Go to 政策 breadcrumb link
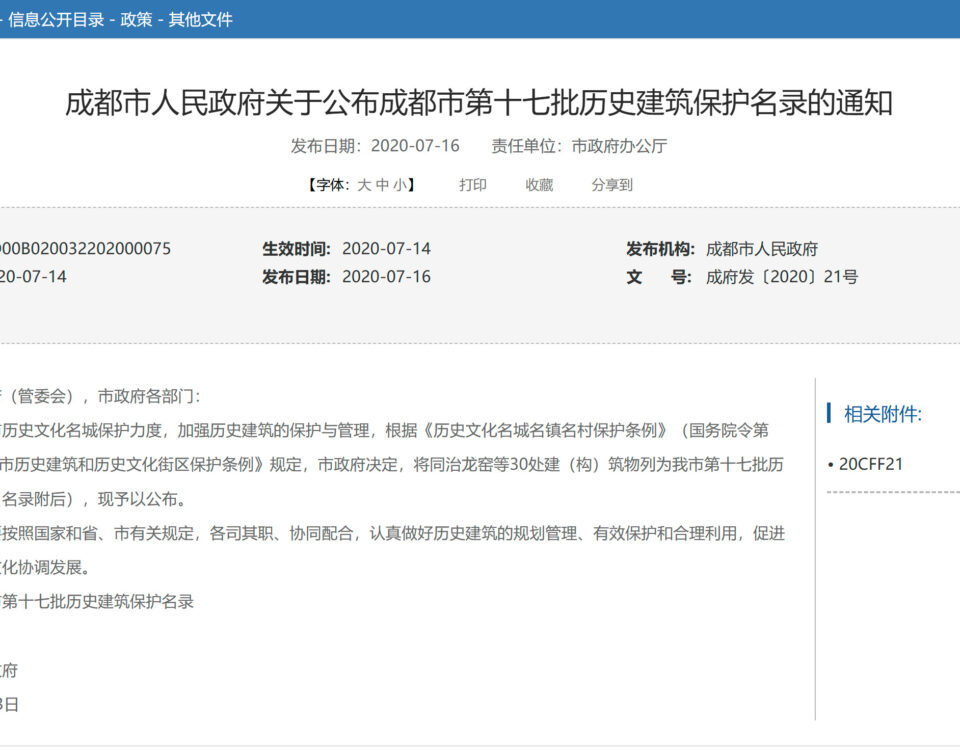The width and height of the screenshot is (960, 750). pos(137,20)
